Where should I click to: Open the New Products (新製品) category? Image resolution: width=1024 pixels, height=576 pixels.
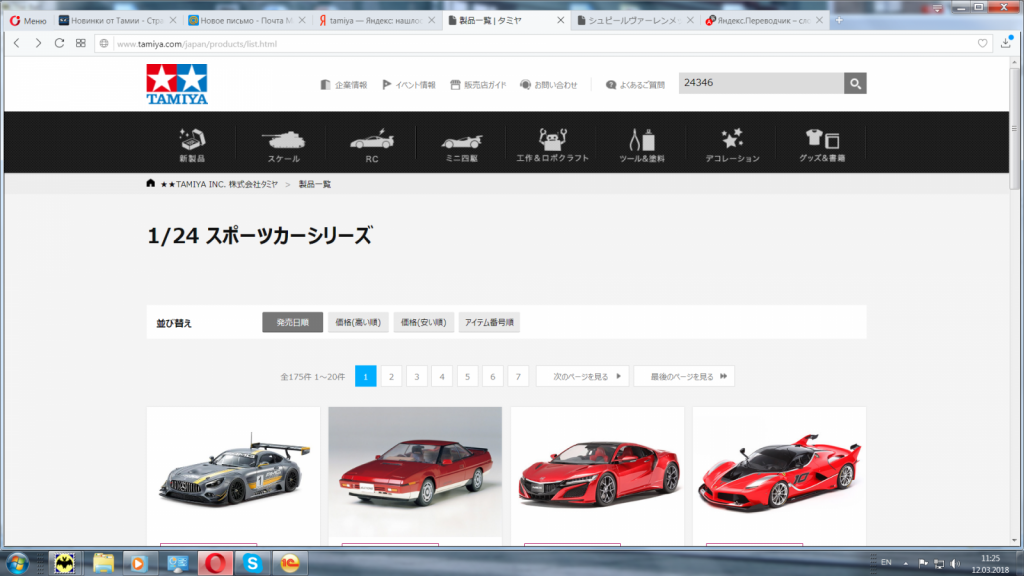(191, 144)
